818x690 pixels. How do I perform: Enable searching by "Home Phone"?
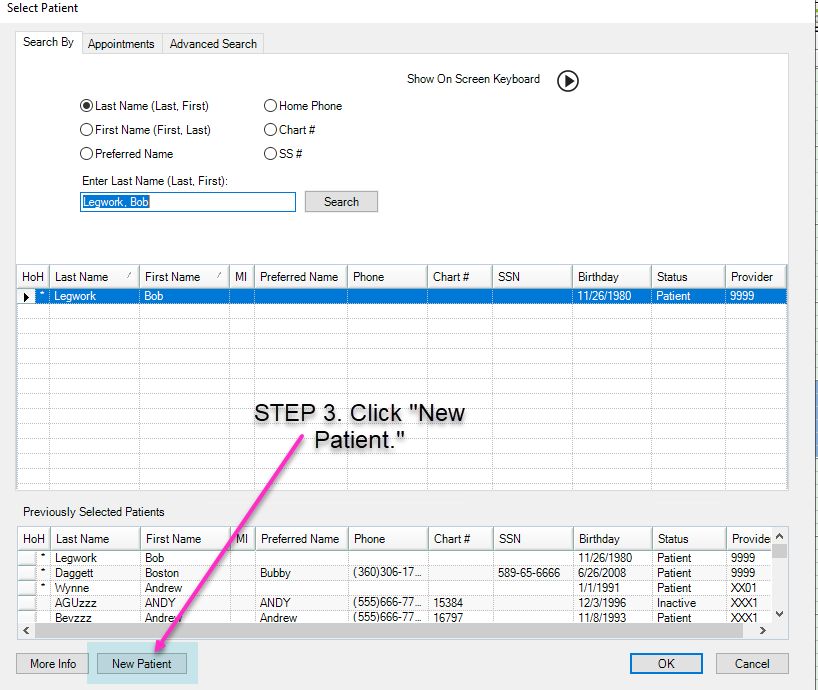point(270,105)
